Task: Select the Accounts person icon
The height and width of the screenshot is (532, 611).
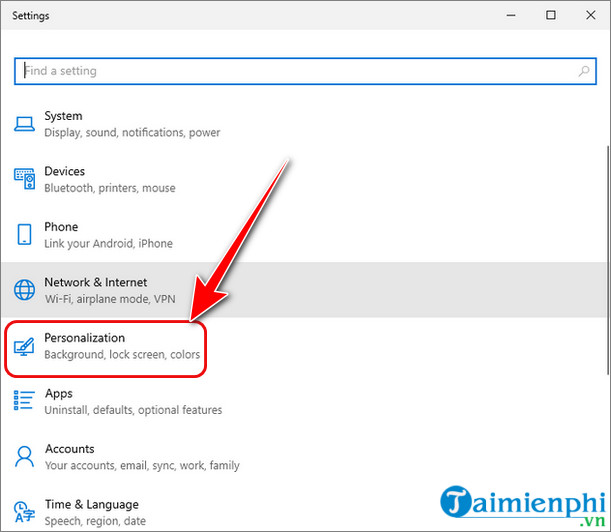Action: pyautogui.click(x=24, y=456)
